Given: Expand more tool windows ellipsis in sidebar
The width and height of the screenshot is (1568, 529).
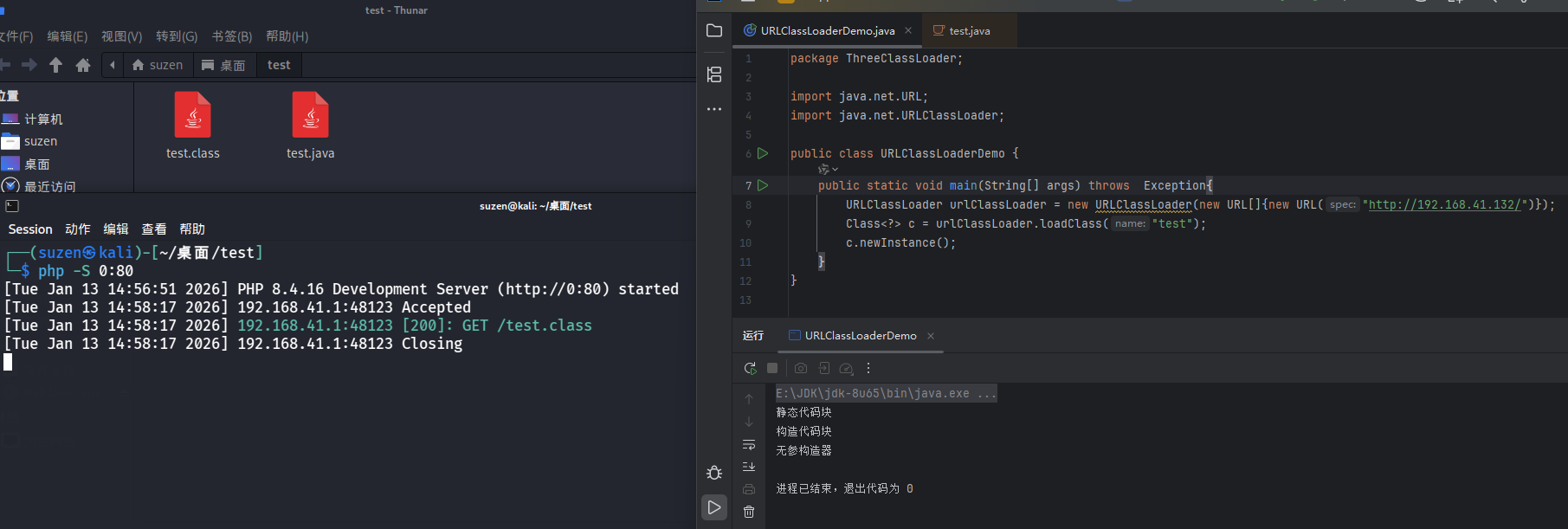Looking at the screenshot, I should [714, 109].
